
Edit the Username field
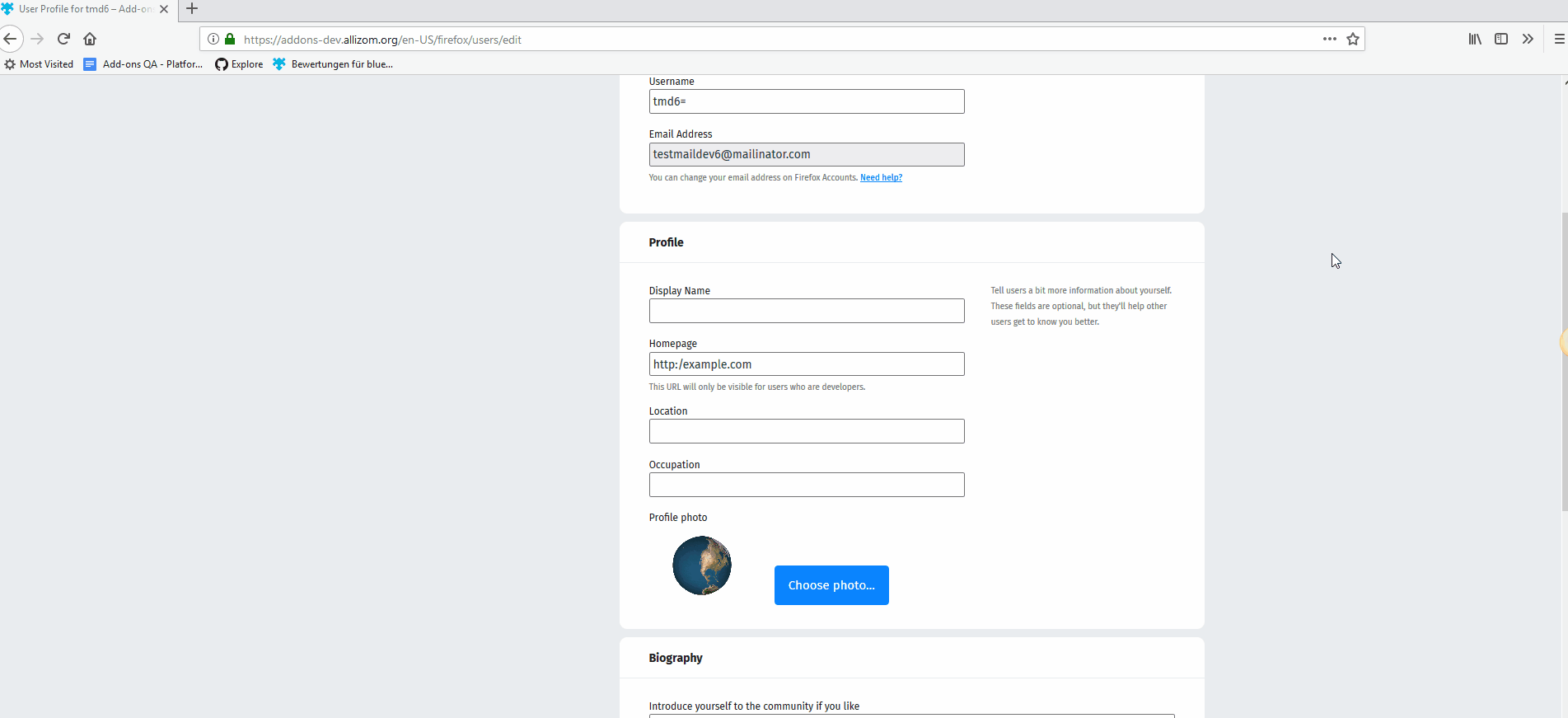coord(806,101)
